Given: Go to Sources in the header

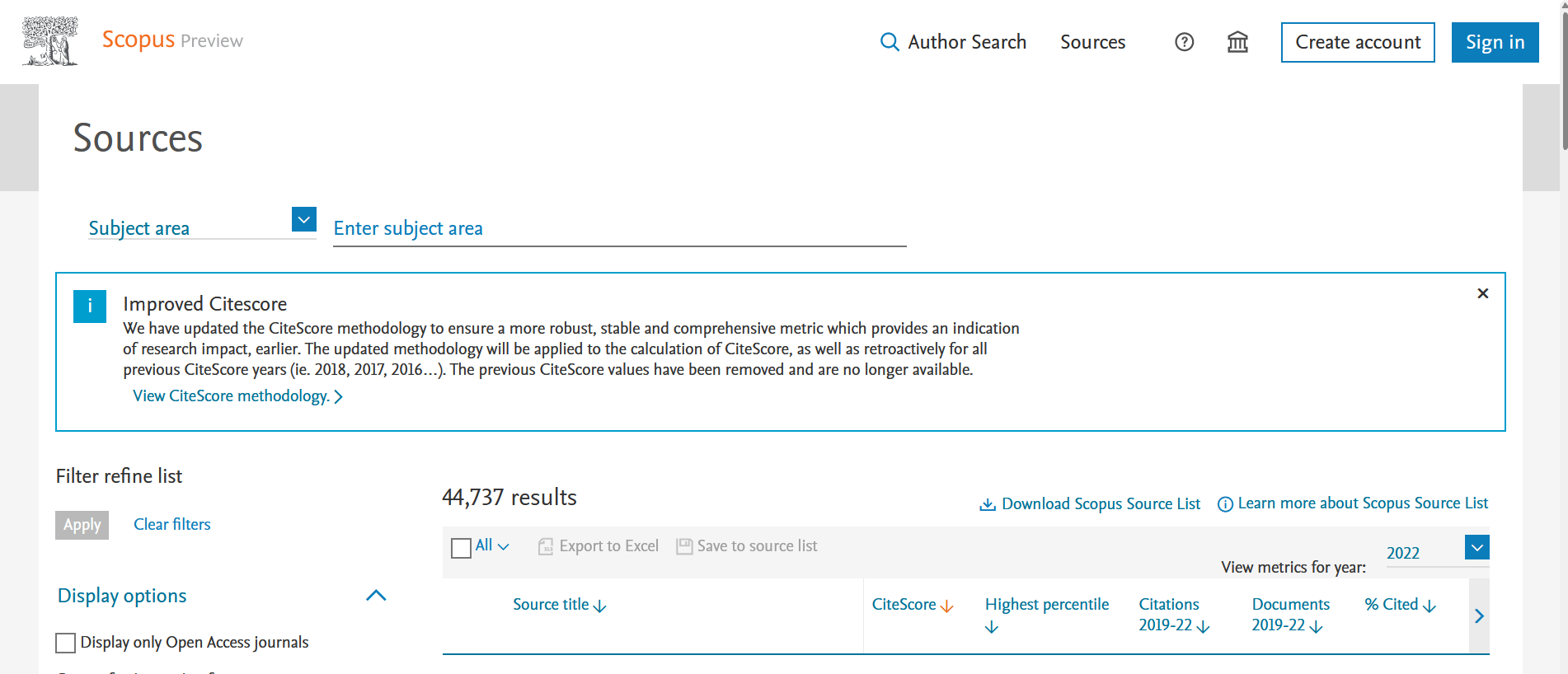Looking at the screenshot, I should (1092, 42).
